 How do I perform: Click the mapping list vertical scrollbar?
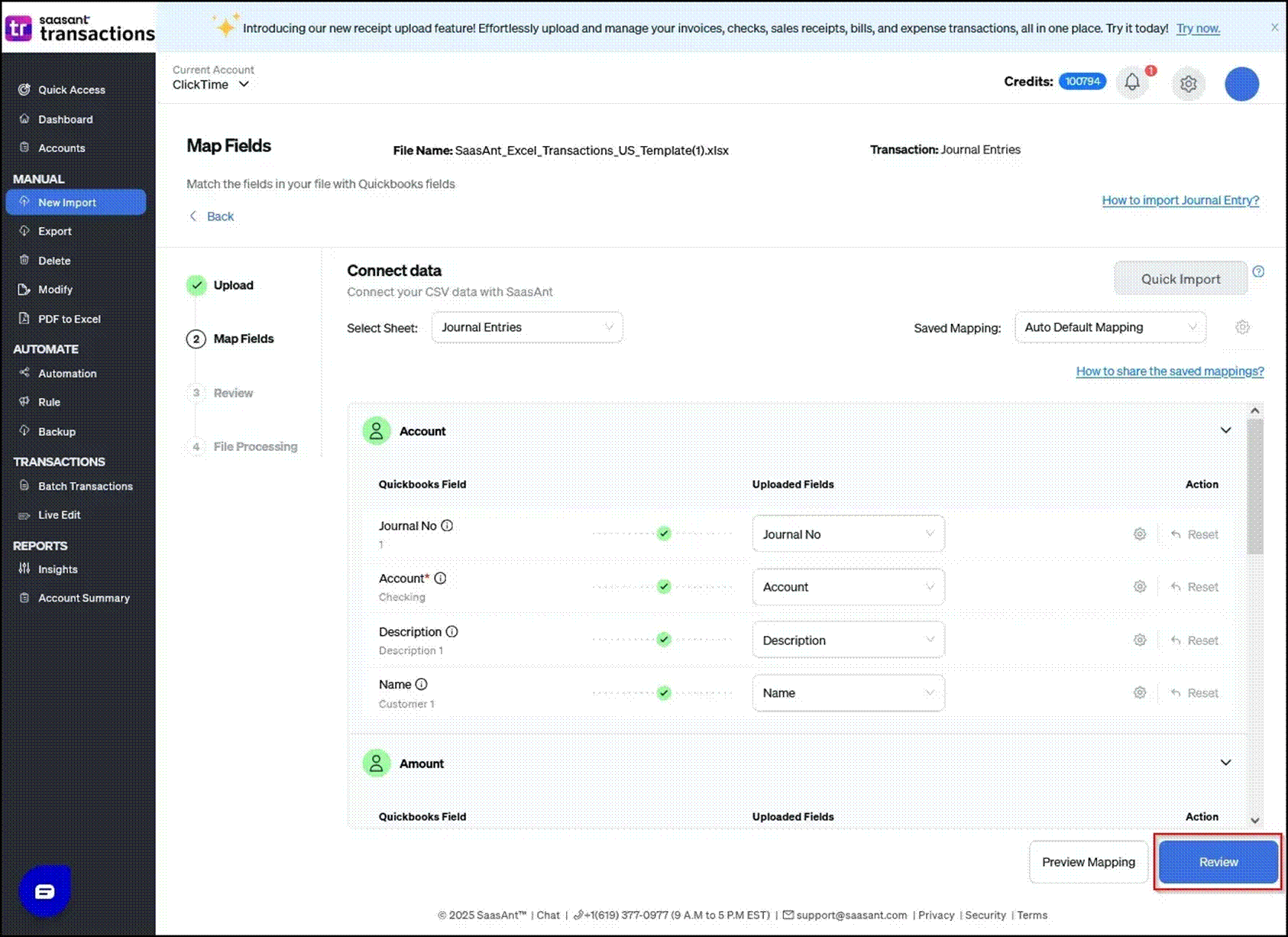point(1254,489)
